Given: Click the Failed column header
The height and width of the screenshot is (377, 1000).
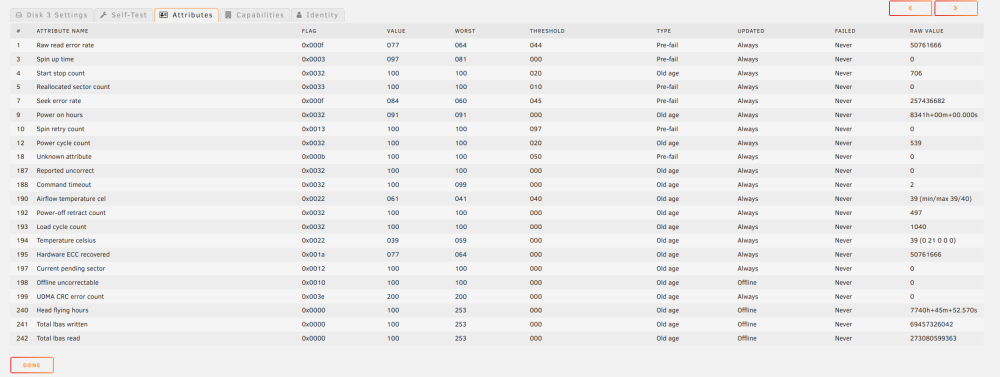Looking at the screenshot, I should 845,31.
